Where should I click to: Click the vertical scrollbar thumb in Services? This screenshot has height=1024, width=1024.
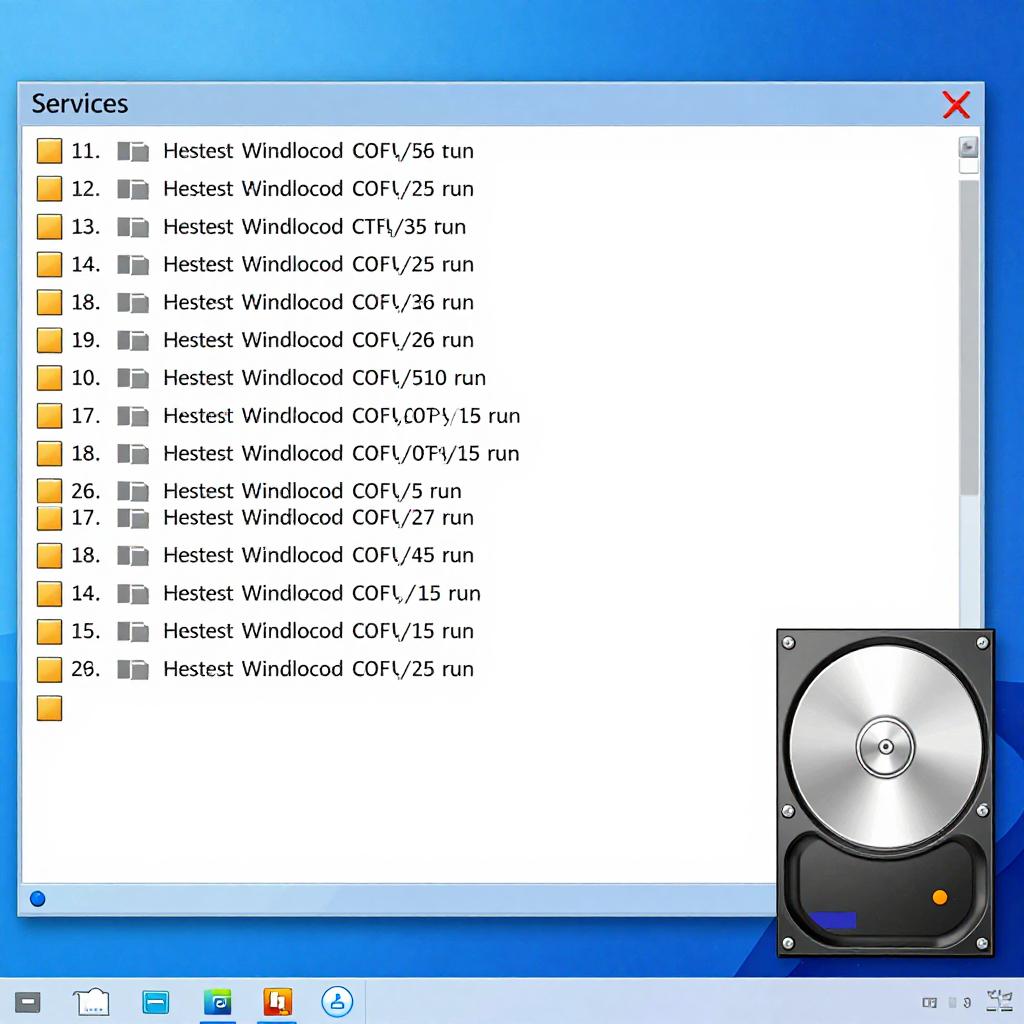tap(968, 338)
